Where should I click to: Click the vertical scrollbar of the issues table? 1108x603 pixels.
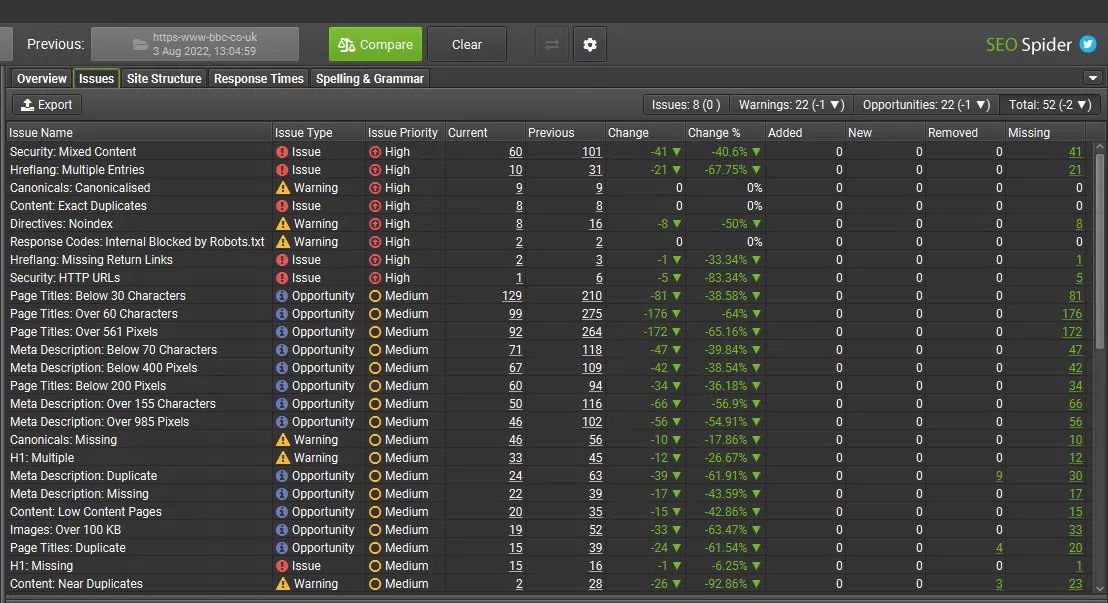[1100, 250]
